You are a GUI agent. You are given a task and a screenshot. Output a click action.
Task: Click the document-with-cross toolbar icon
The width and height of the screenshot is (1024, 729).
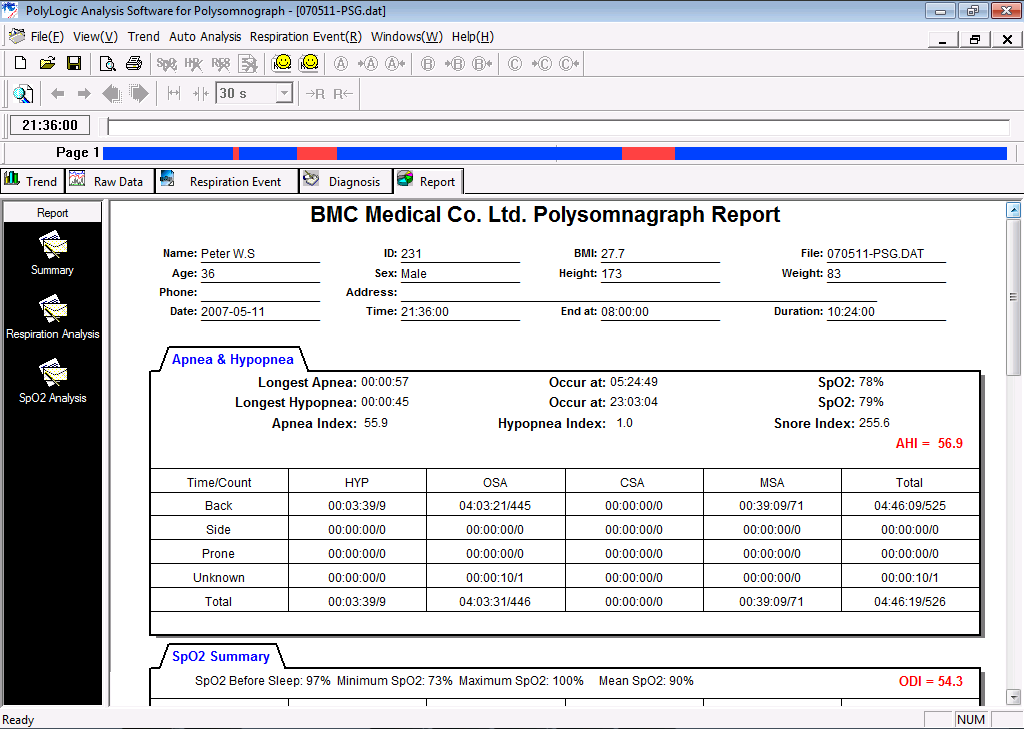248,63
